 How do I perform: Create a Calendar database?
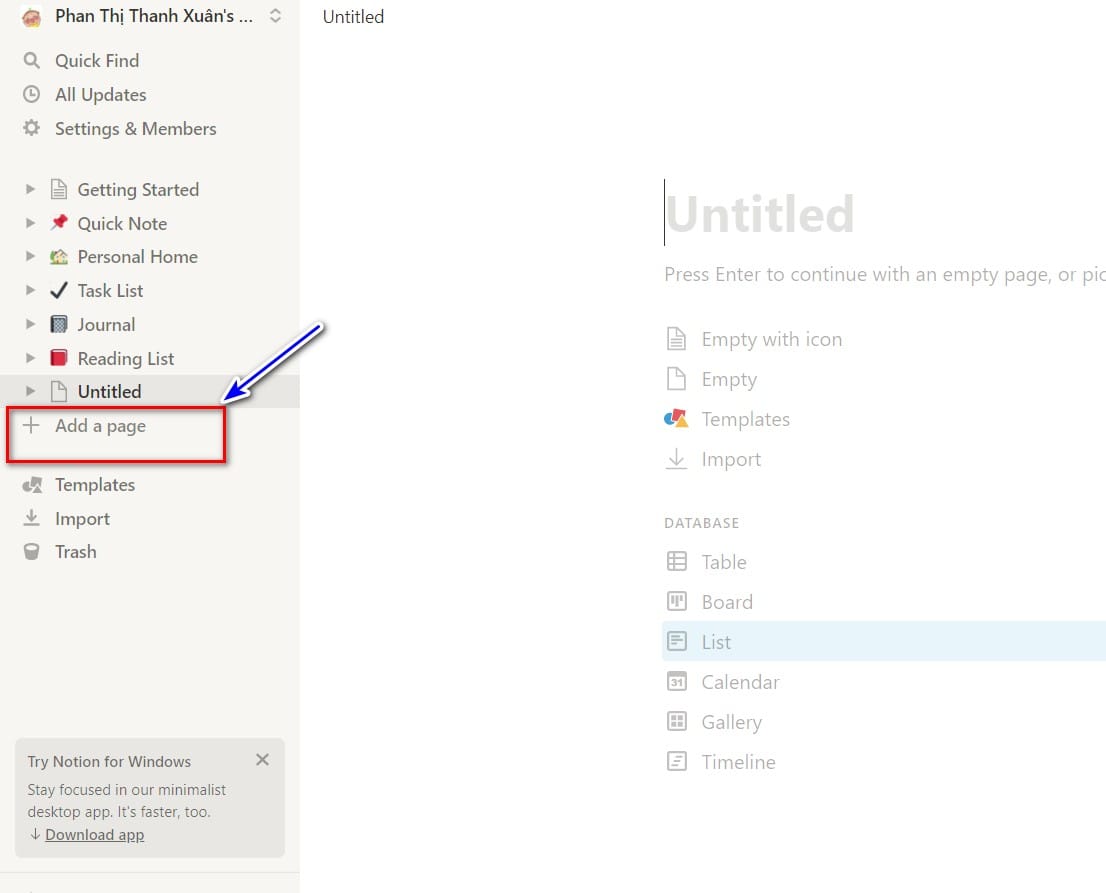(x=741, y=682)
